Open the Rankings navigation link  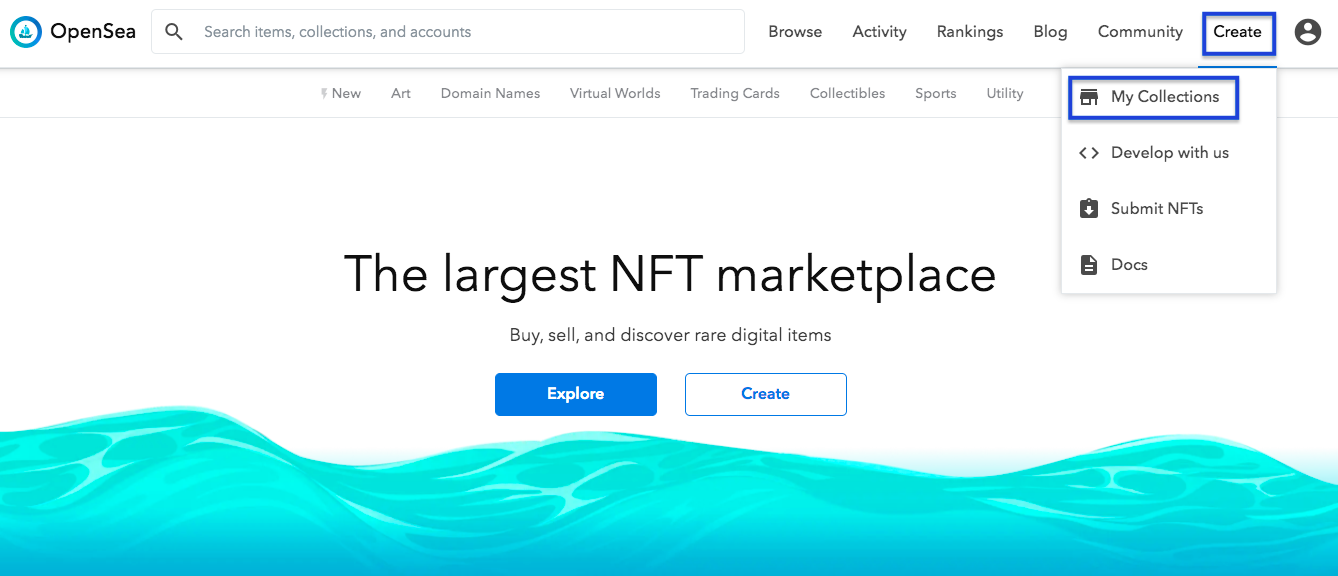coord(969,31)
